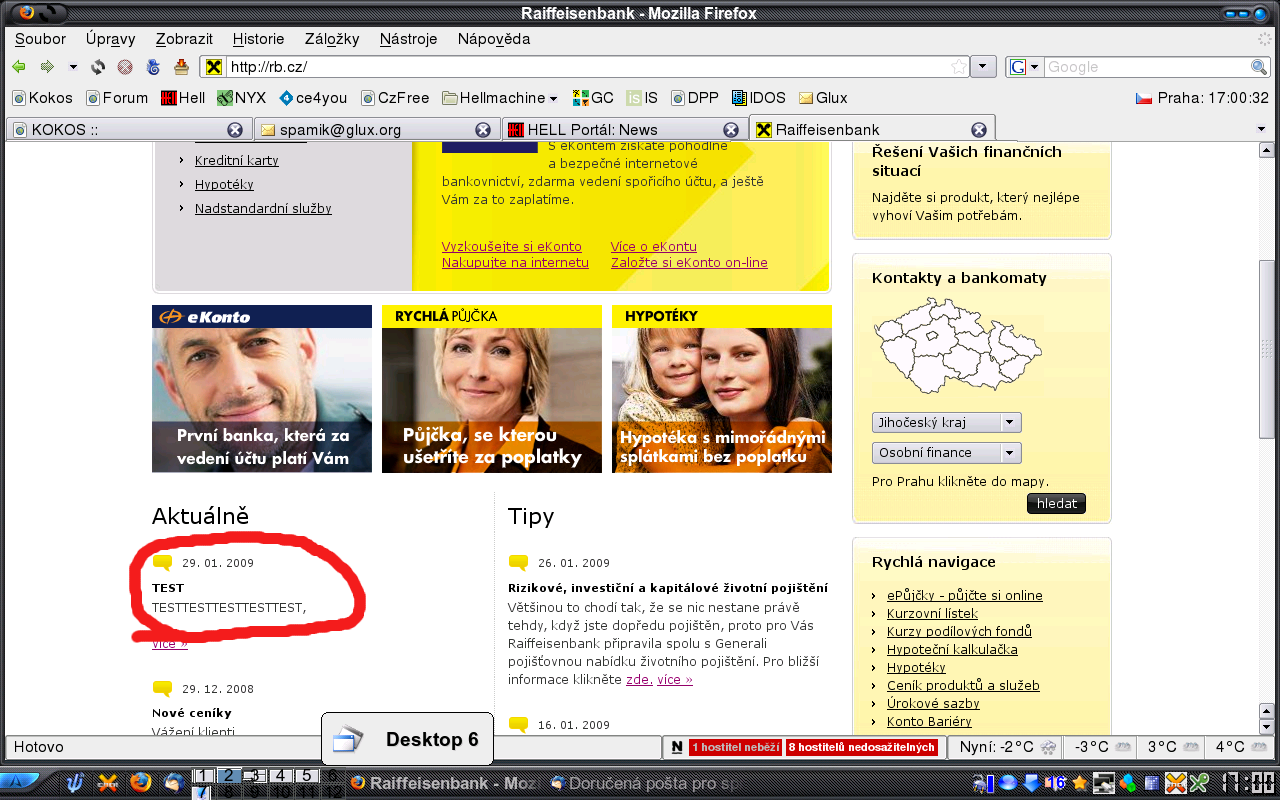Screen dimensions: 1280x800
Task: Open the URL history dropdown
Action: (984, 67)
